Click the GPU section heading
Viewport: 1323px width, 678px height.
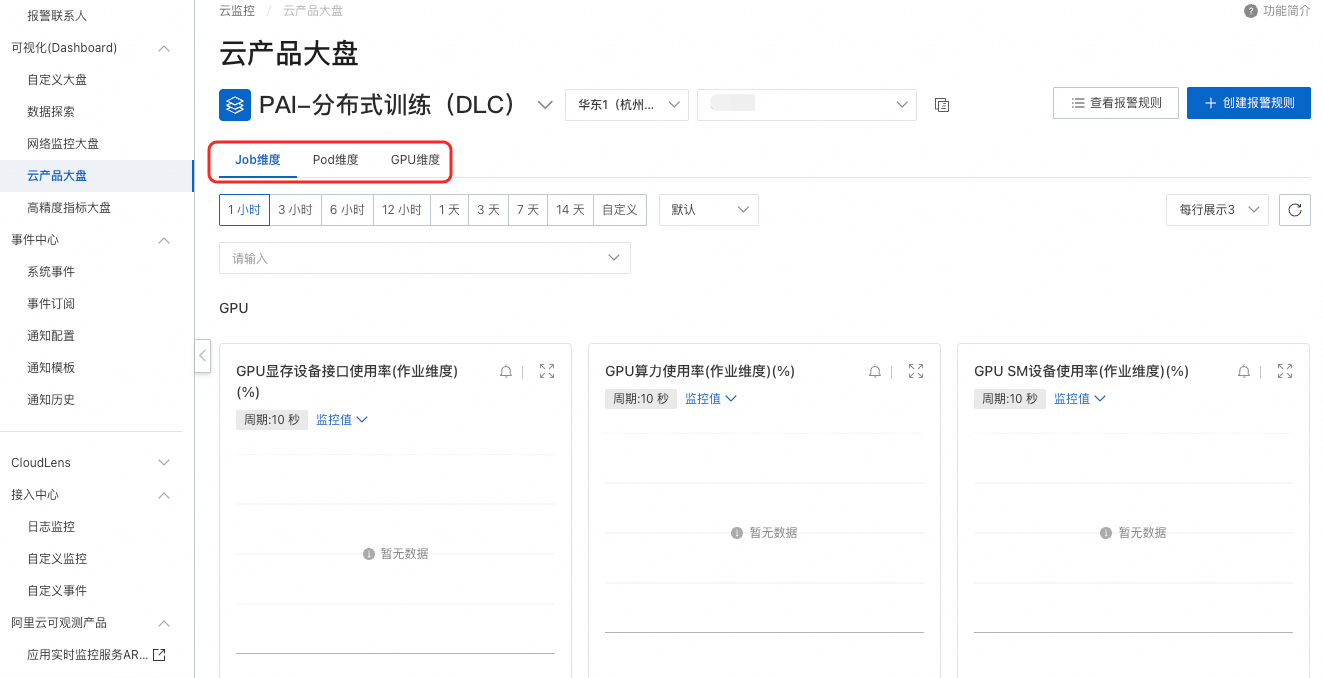point(234,308)
